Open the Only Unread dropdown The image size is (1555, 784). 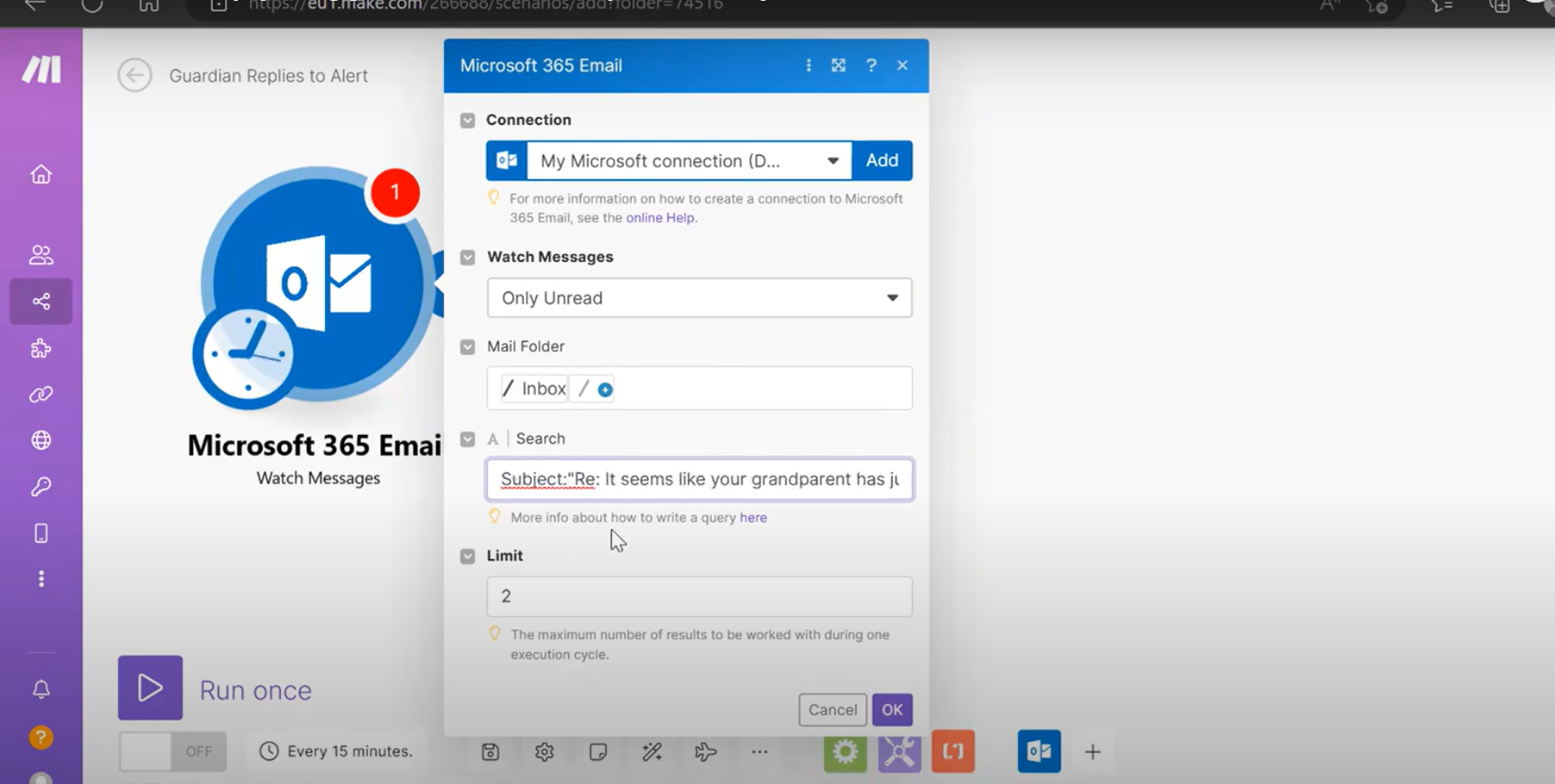[699, 298]
